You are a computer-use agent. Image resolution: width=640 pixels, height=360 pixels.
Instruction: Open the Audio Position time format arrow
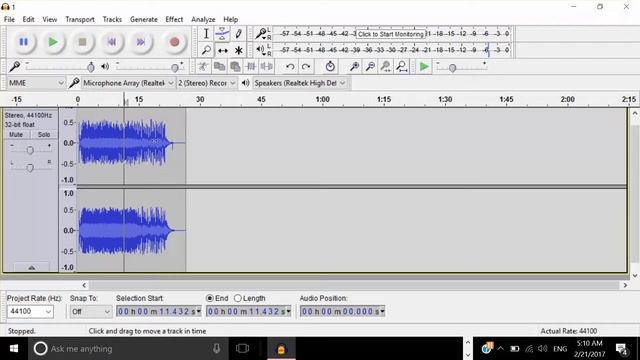point(382,311)
